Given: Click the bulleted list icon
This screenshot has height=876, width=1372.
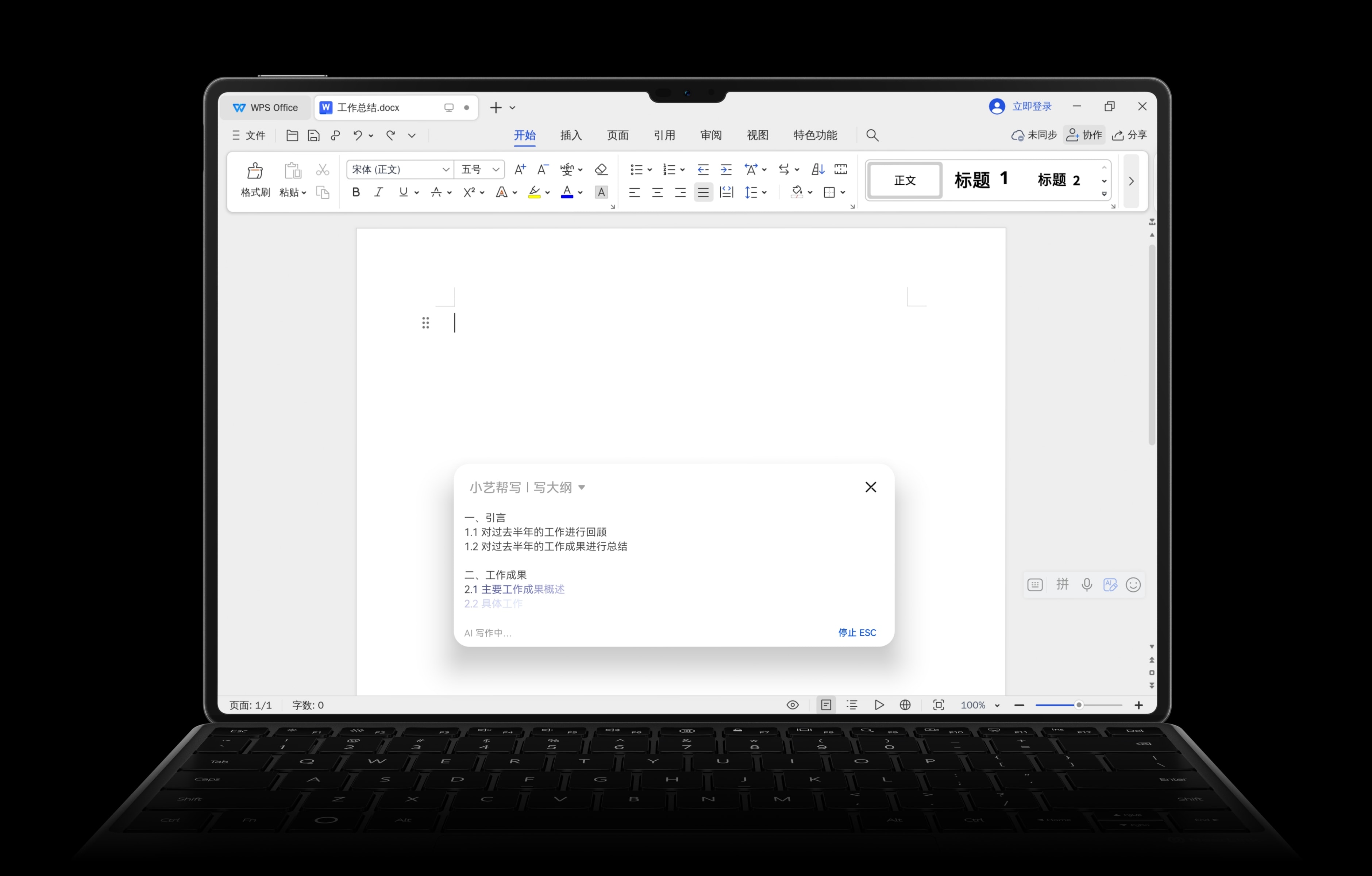Looking at the screenshot, I should click(x=636, y=169).
